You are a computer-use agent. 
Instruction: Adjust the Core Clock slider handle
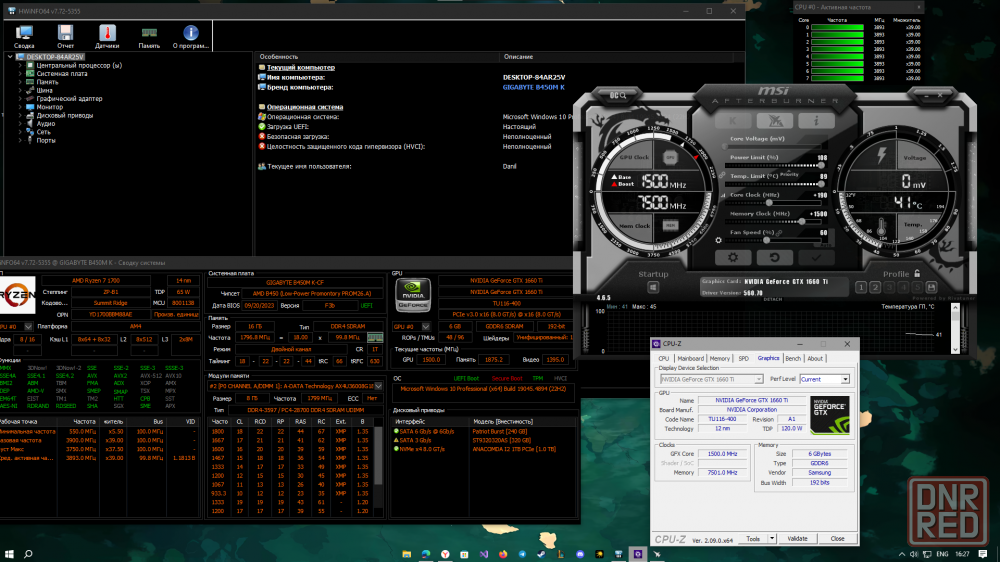(770, 203)
